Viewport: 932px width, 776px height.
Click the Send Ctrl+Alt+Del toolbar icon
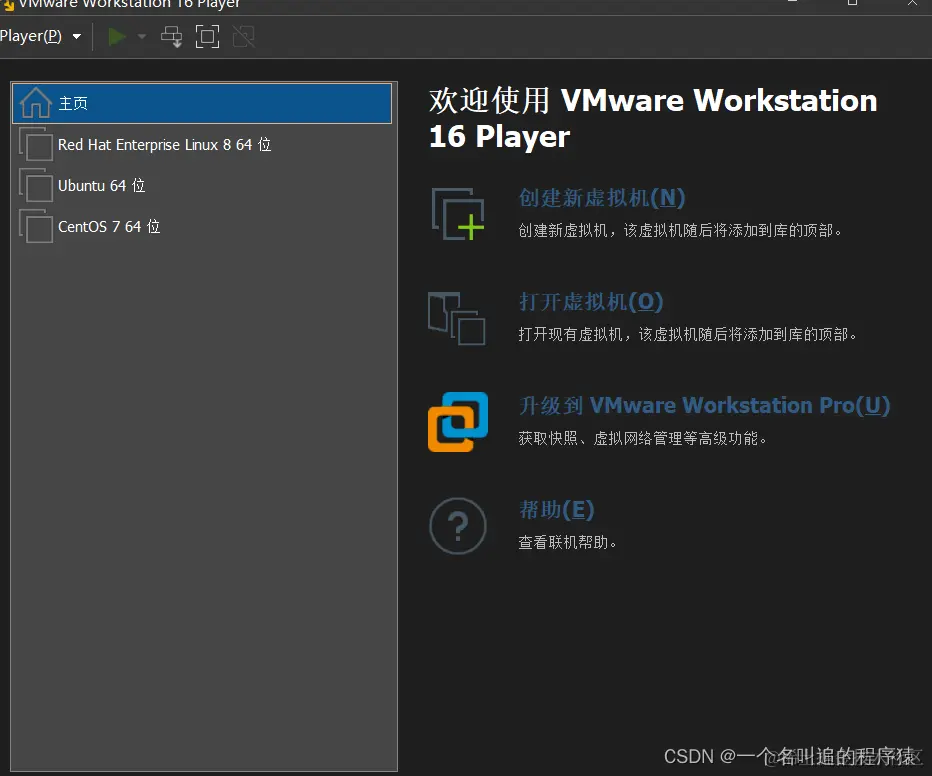(x=171, y=37)
